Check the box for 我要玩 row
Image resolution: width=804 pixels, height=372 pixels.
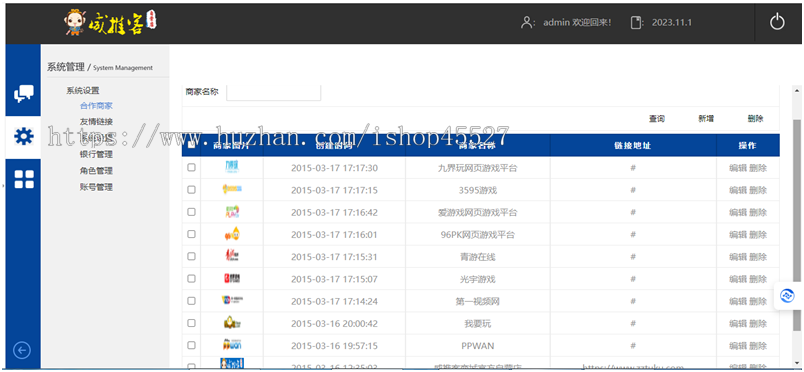tap(191, 323)
